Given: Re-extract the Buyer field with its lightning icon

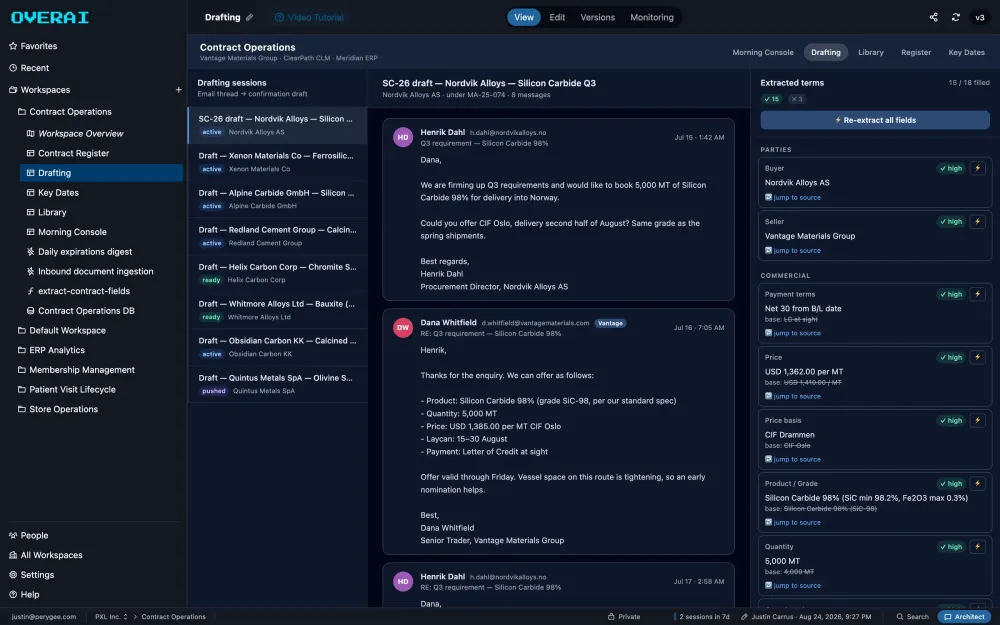Looking at the screenshot, I should coord(977,168).
